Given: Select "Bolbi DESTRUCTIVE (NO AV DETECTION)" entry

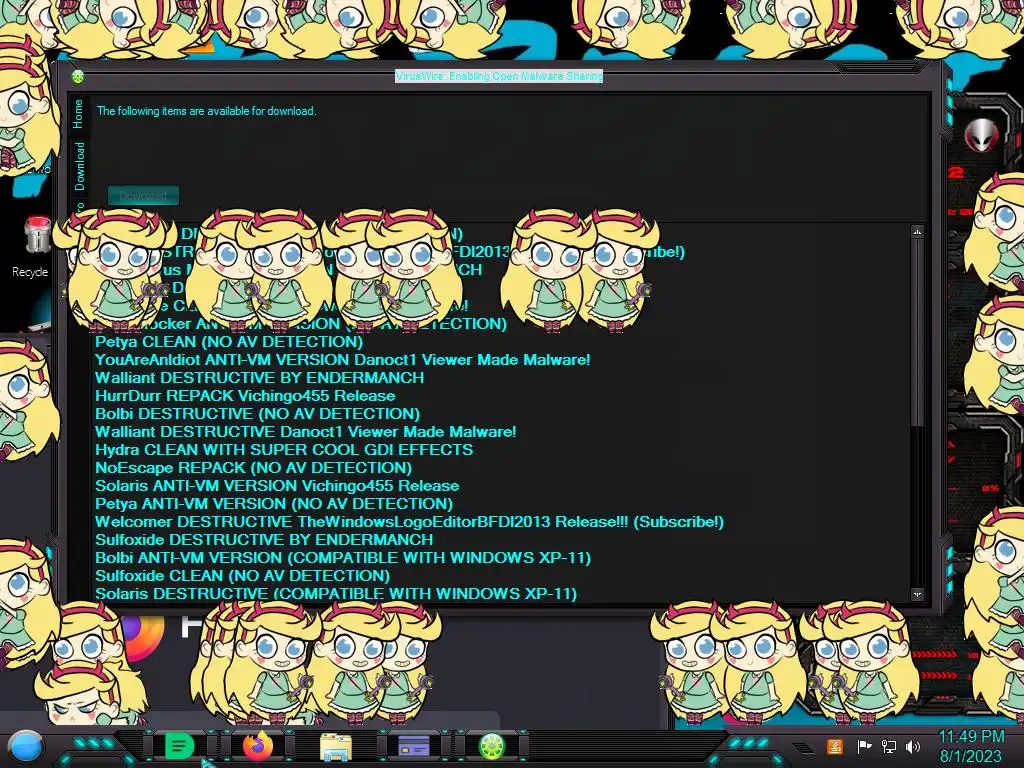Looking at the screenshot, I should pos(257,413).
